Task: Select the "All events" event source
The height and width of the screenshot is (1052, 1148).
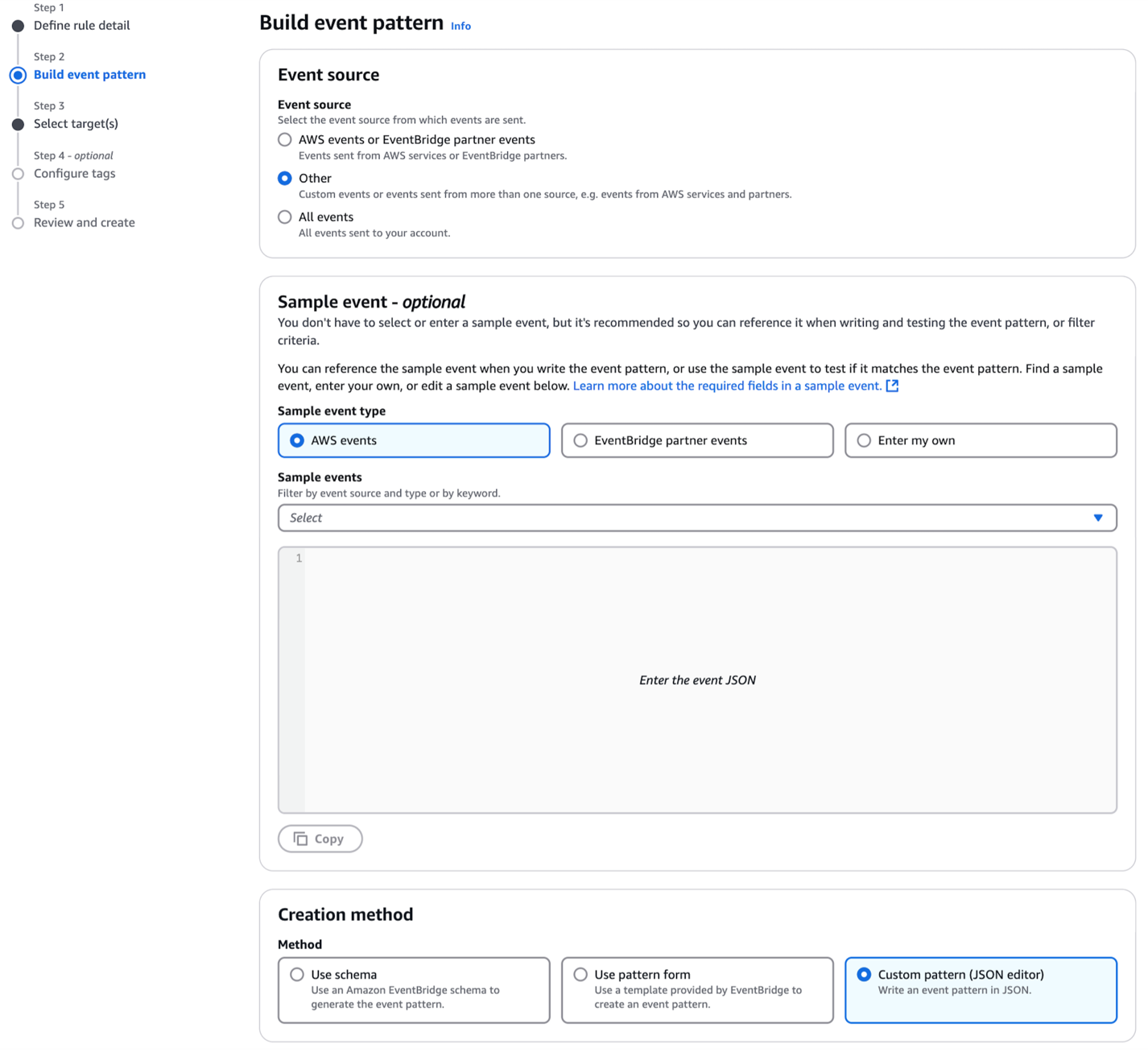Action: [284, 217]
